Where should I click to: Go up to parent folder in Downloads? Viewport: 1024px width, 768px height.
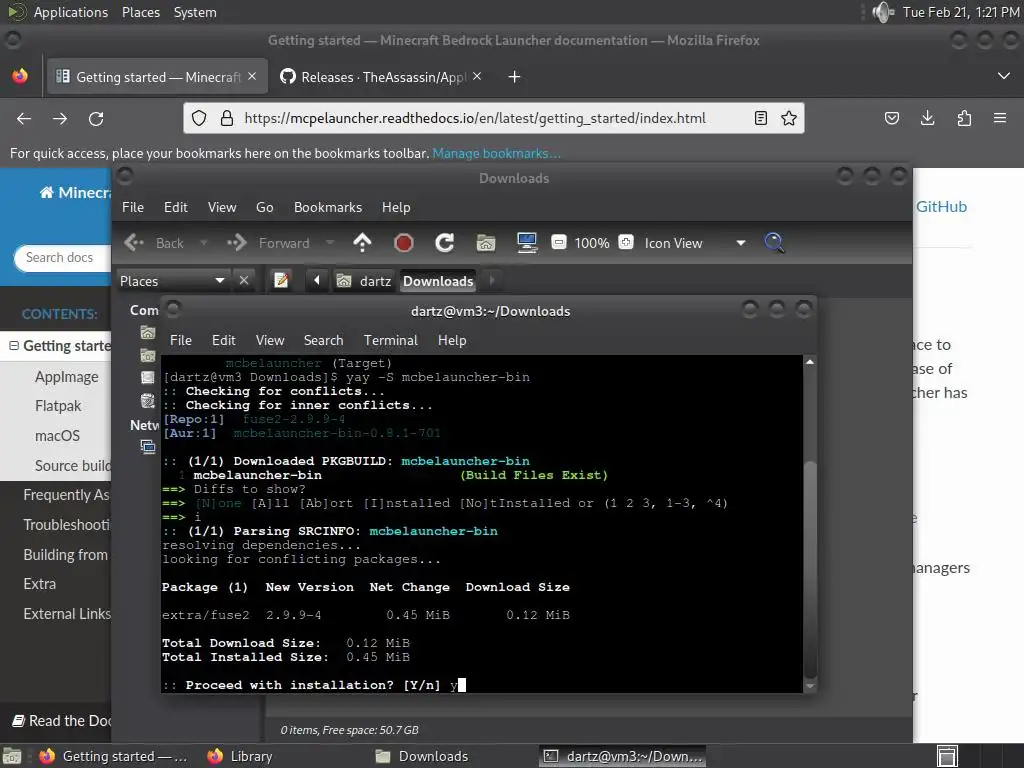click(x=362, y=243)
